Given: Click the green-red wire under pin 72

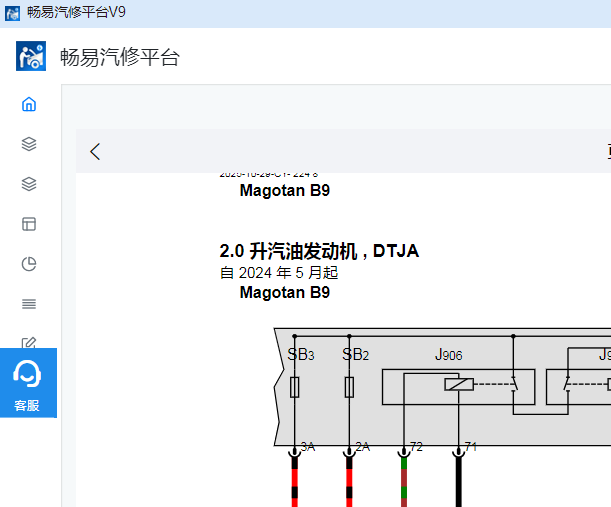Looking at the screenshot, I should tap(404, 482).
